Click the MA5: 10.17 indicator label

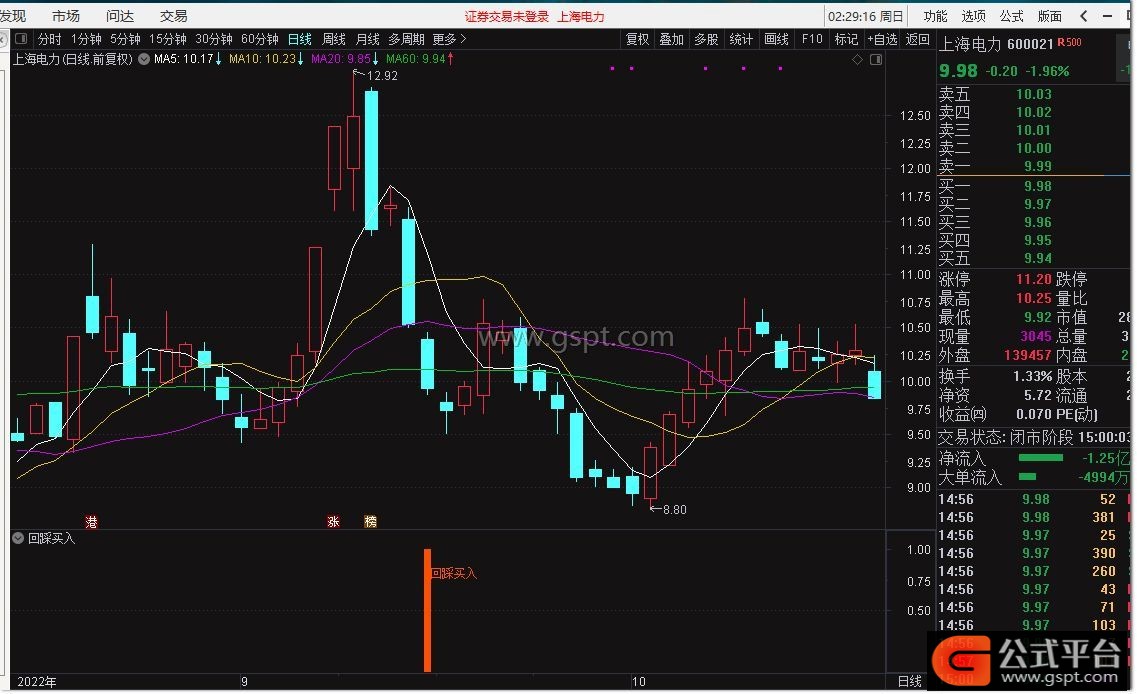[x=188, y=59]
